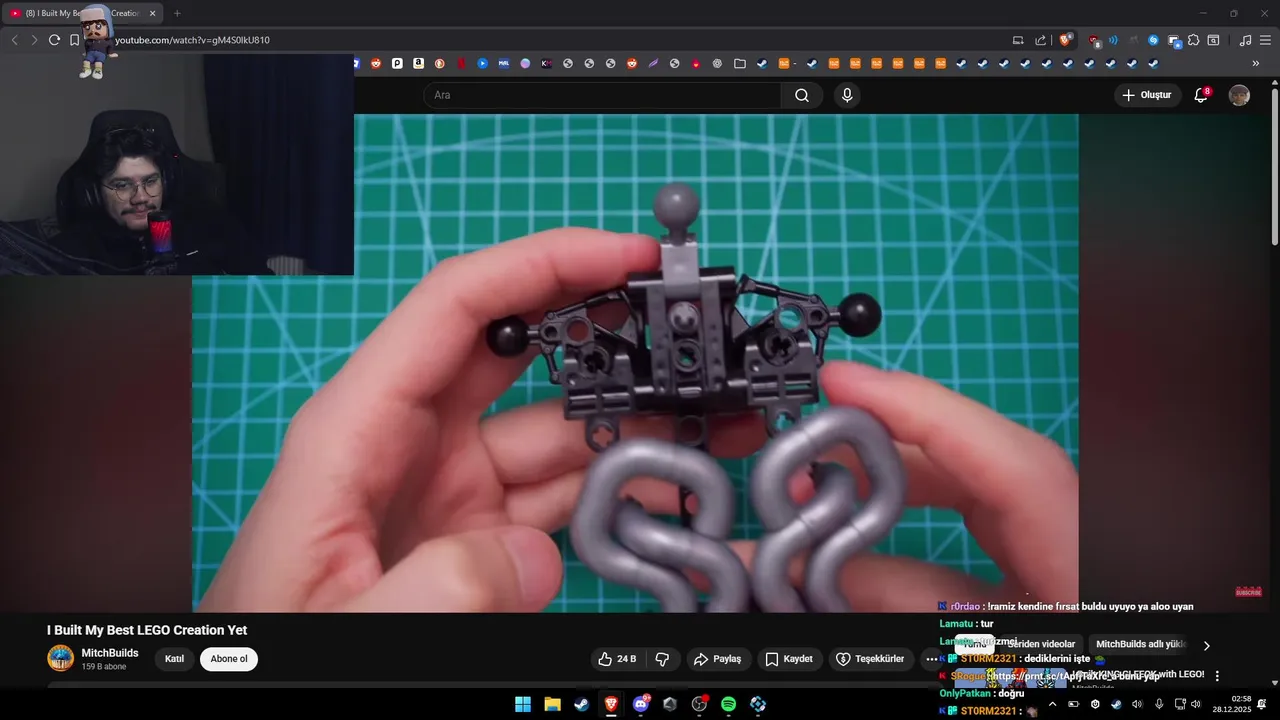Save the video with Kaydet
1280x720 pixels.
[789, 659]
